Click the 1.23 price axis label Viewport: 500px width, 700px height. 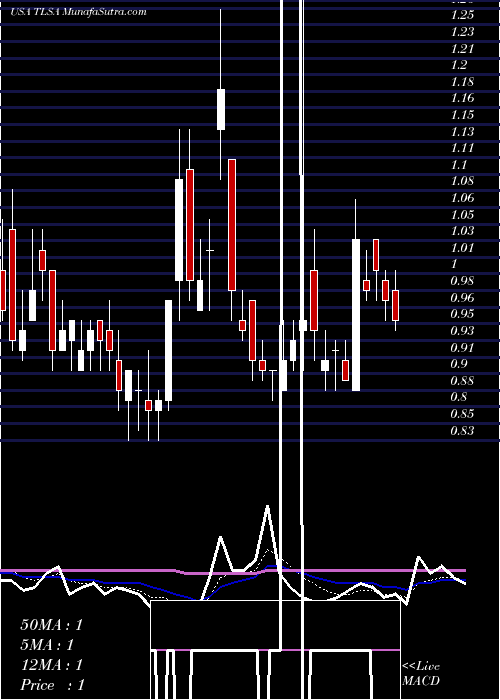coord(462,32)
